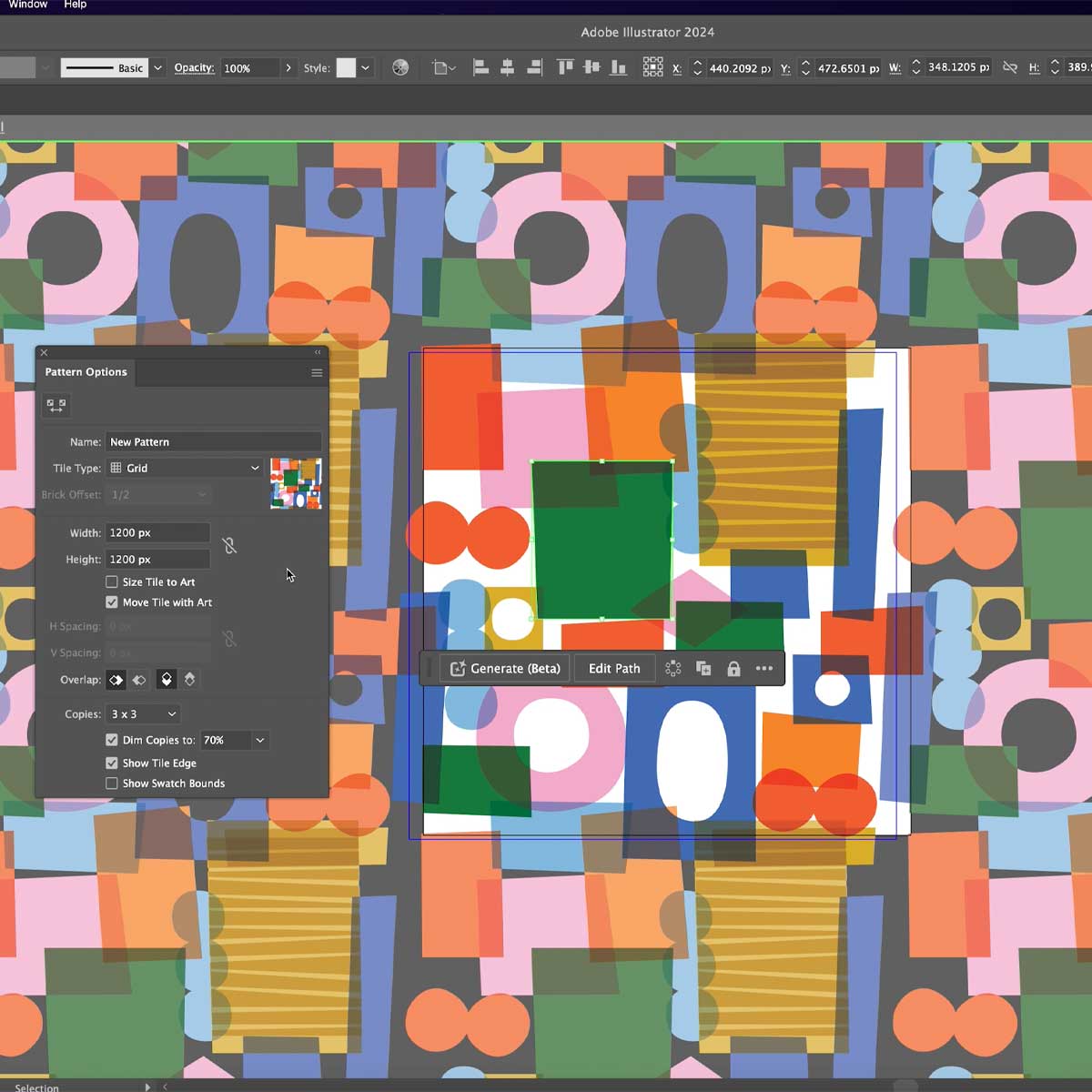Image resolution: width=1092 pixels, height=1092 pixels.
Task: Click Horizontal Align Left icon
Action: click(480, 67)
